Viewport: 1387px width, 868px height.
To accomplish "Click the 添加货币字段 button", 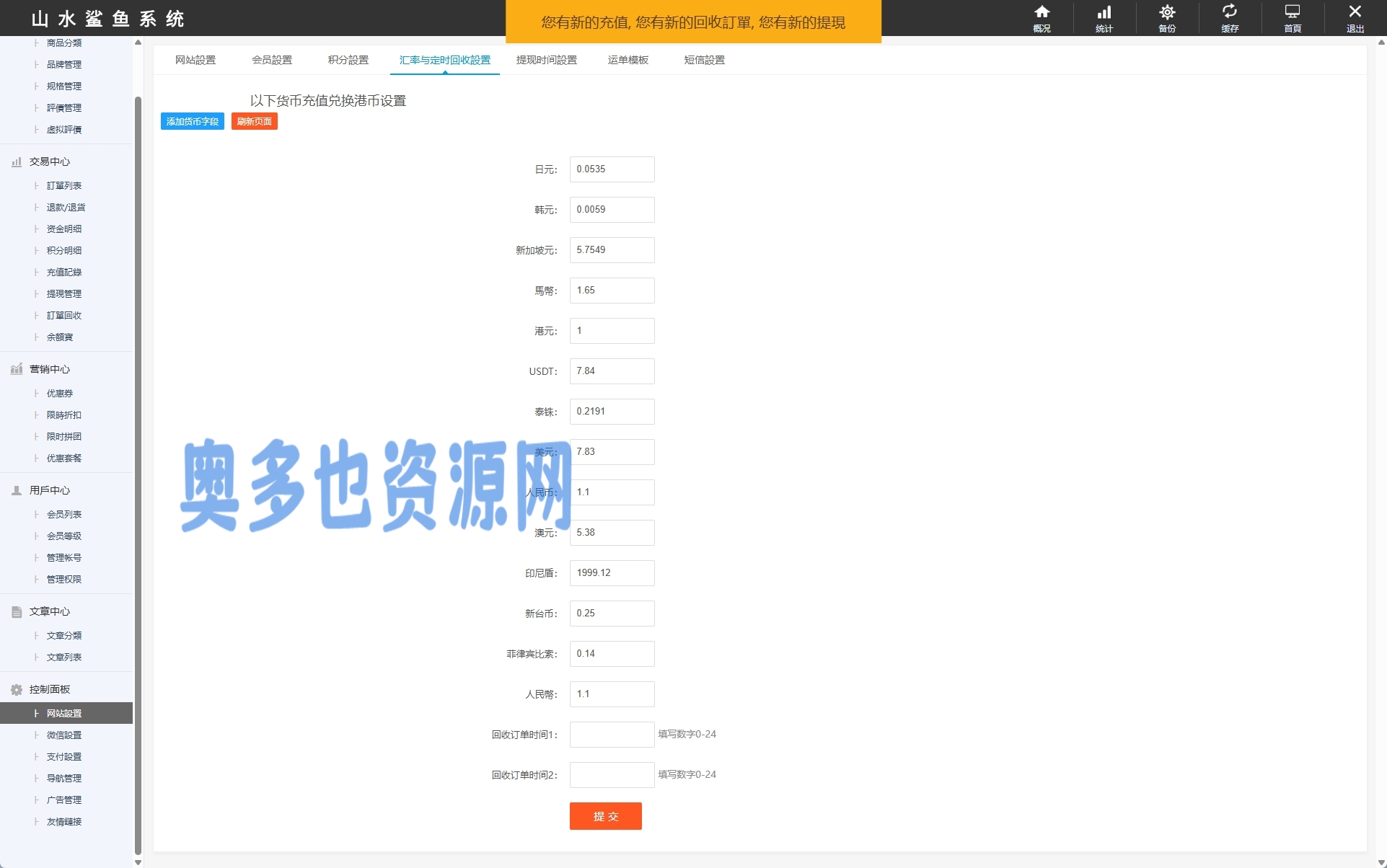I will point(193,122).
